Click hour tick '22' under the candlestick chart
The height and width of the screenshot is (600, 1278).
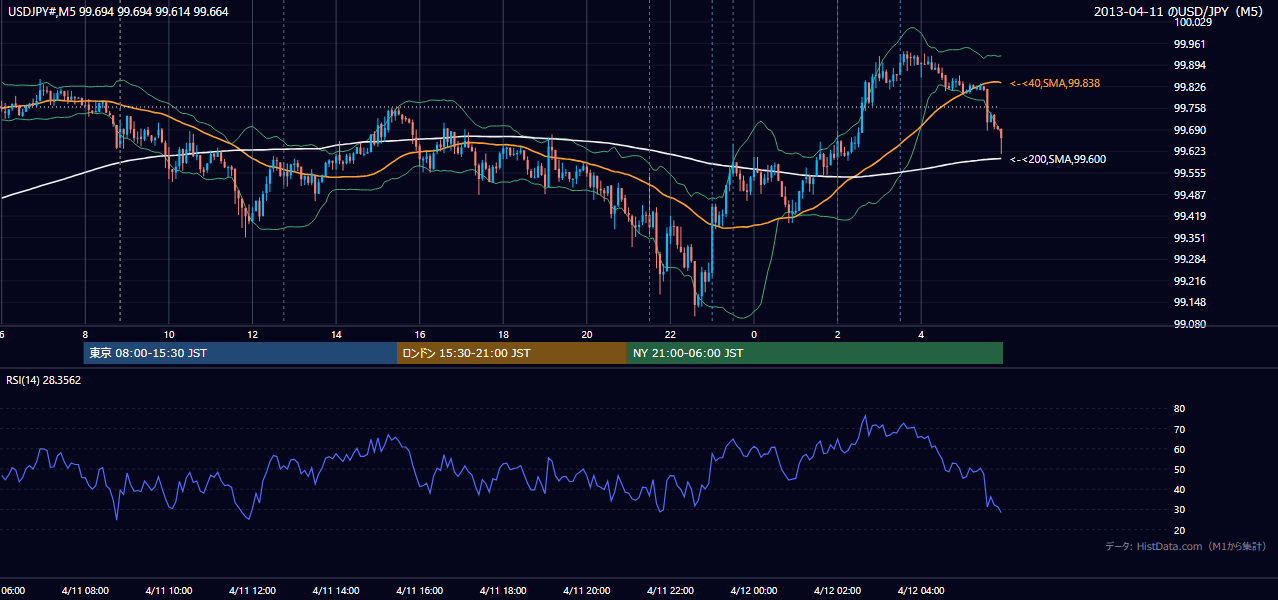coord(670,334)
